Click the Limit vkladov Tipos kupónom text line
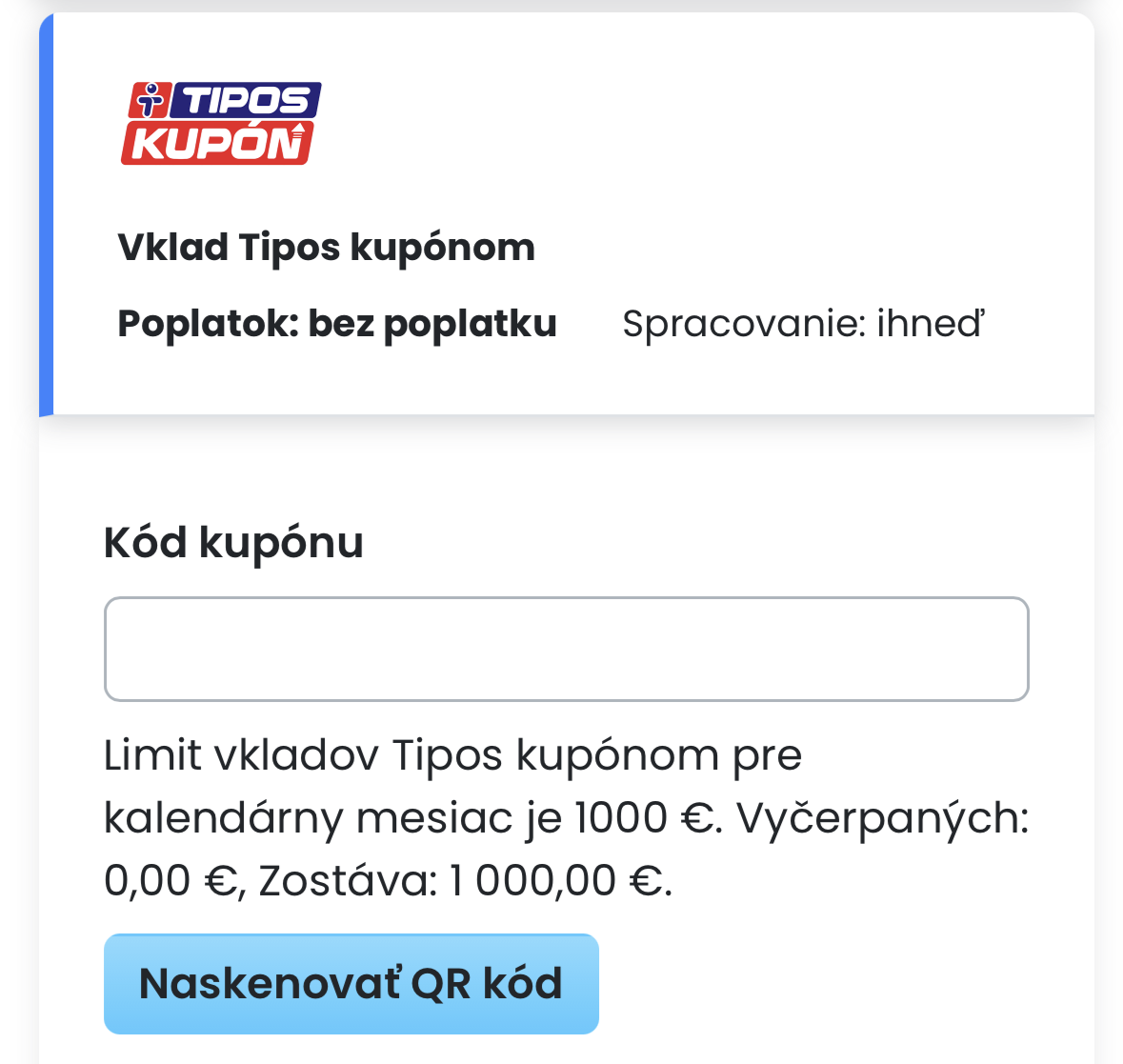The image size is (1123, 1064). (452, 756)
